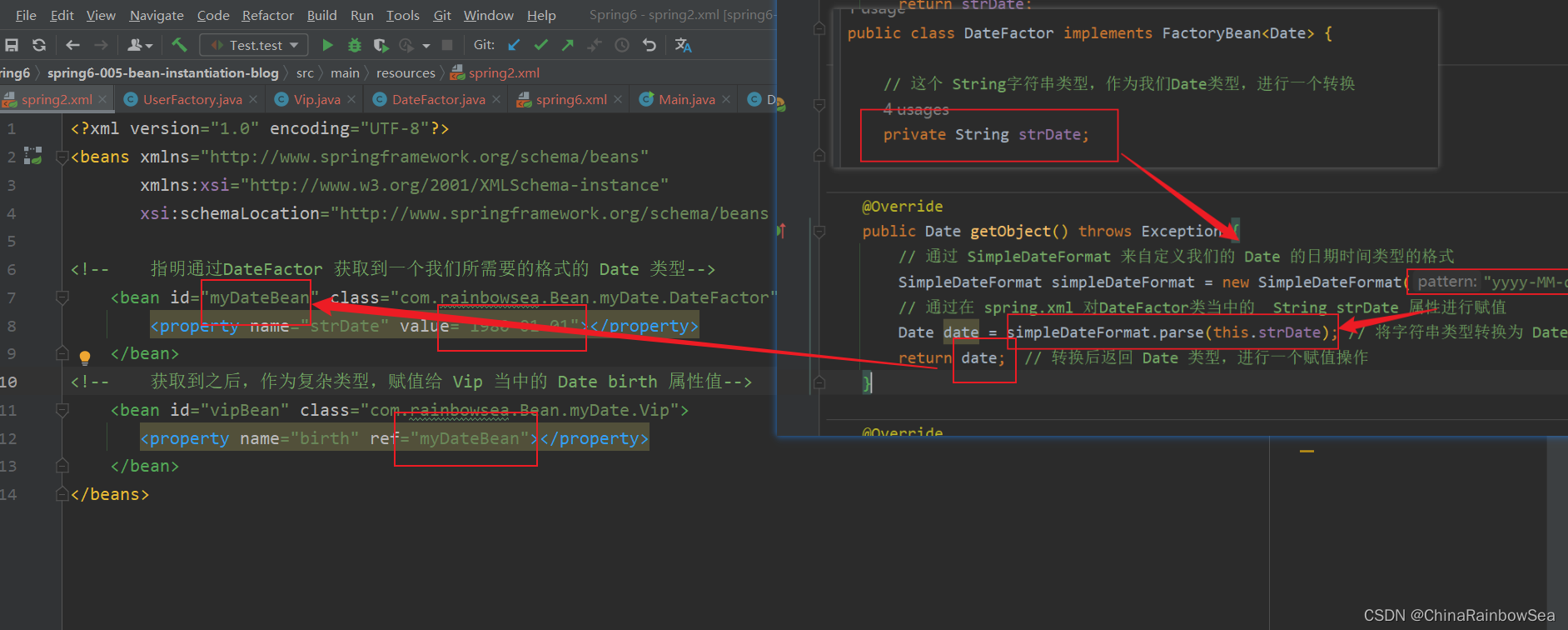The image size is (1568, 630).
Task: Close the UserFactory.java tab
Action: [x=254, y=99]
